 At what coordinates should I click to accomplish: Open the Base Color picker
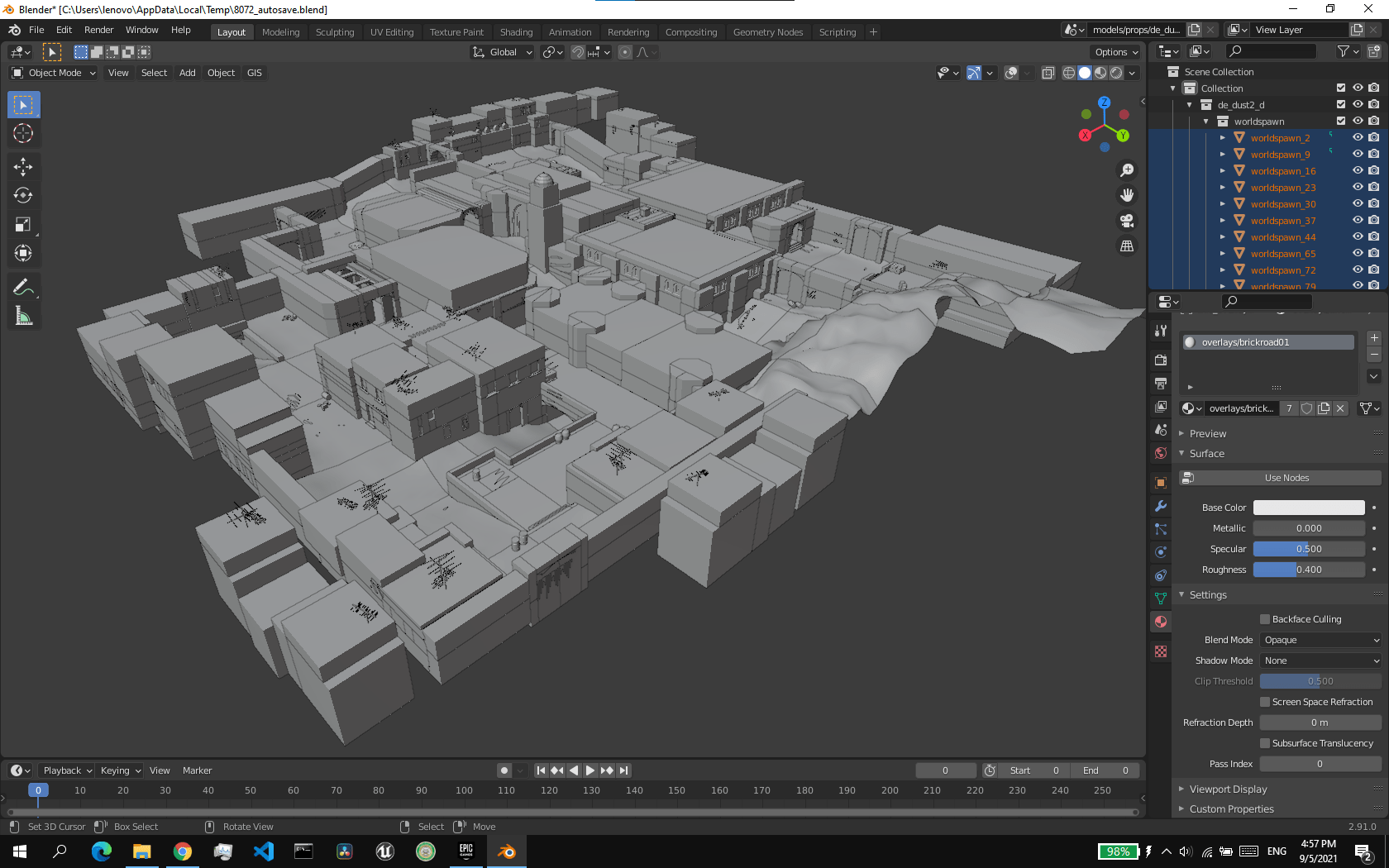pyautogui.click(x=1309, y=508)
